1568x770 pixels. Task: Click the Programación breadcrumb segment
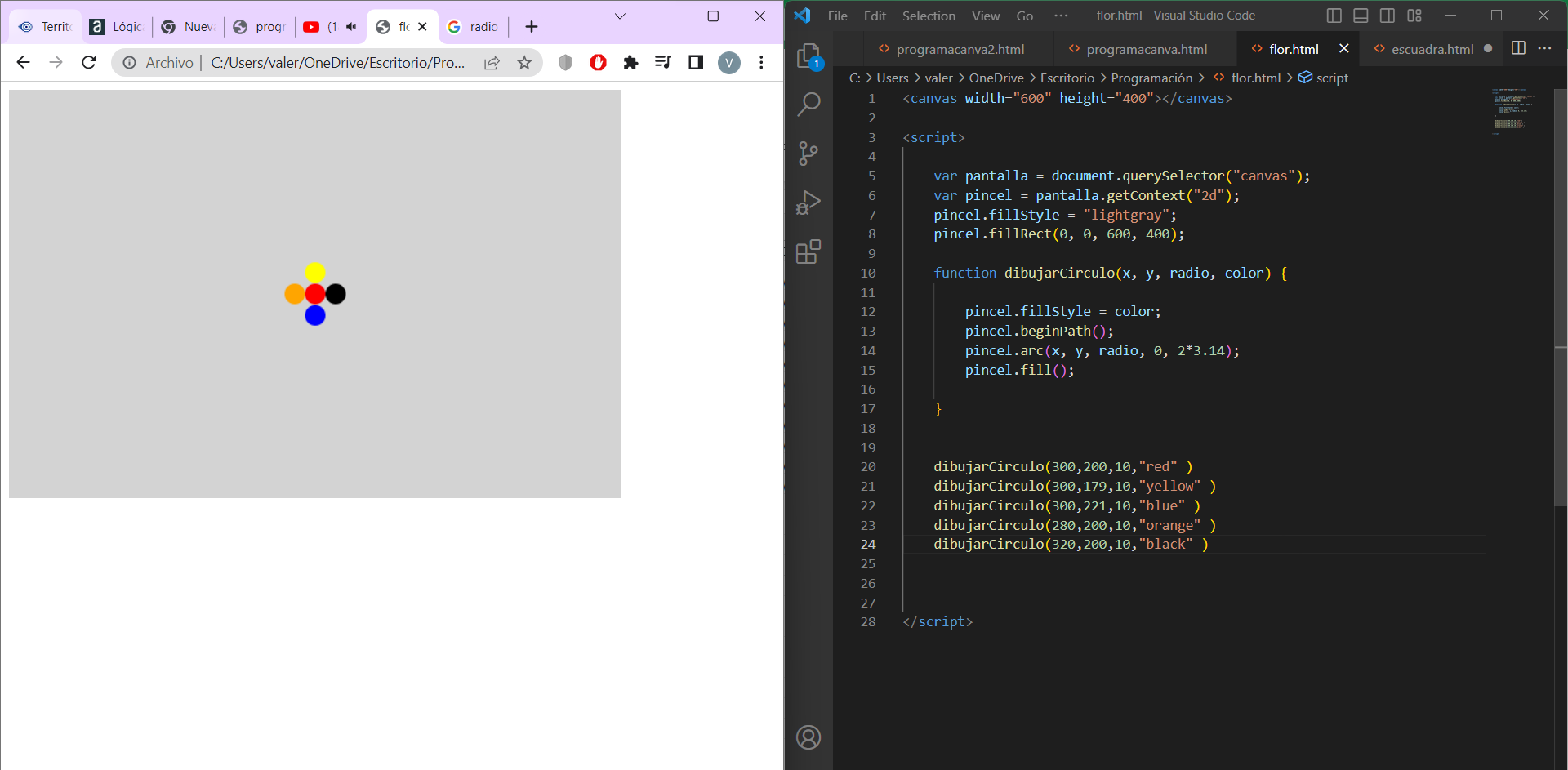(1151, 78)
